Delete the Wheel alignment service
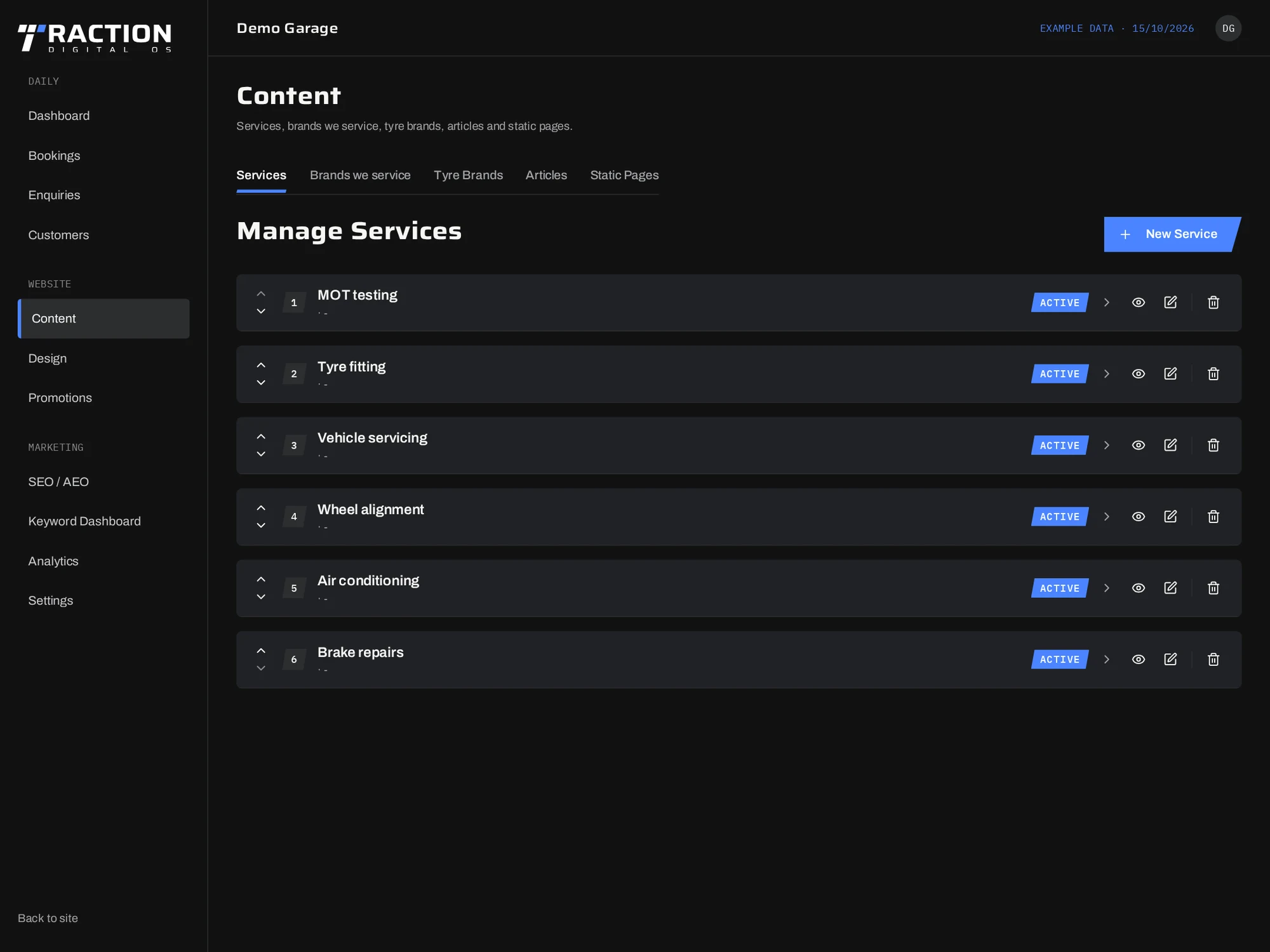Image resolution: width=1270 pixels, height=952 pixels. click(x=1213, y=517)
